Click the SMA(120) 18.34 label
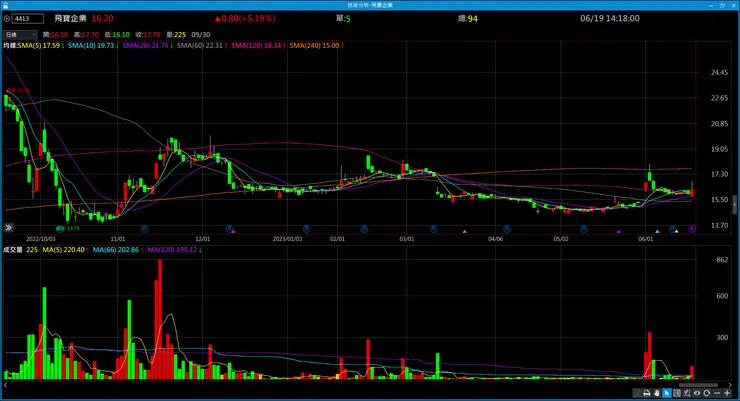This screenshot has height=401, width=740. pos(258,46)
